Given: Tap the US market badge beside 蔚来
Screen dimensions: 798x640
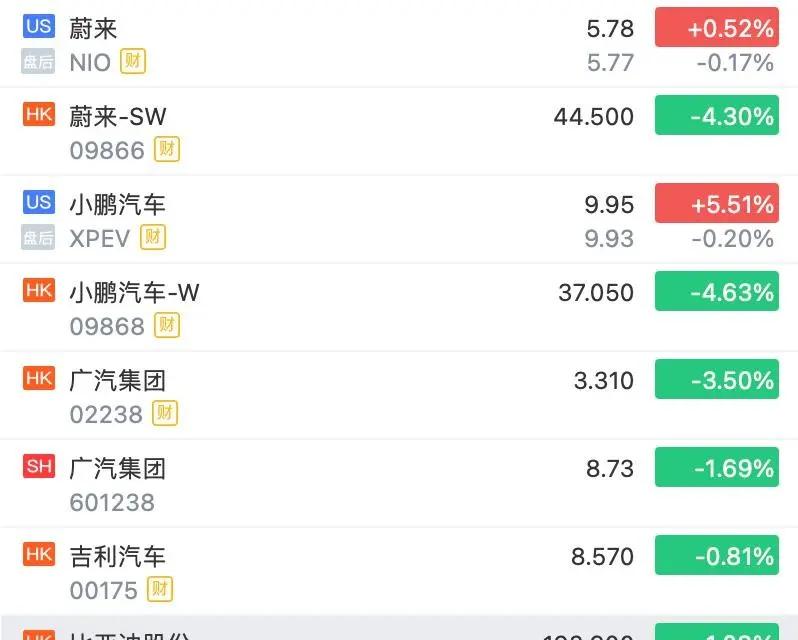Looking at the screenshot, I should click(x=39, y=25).
